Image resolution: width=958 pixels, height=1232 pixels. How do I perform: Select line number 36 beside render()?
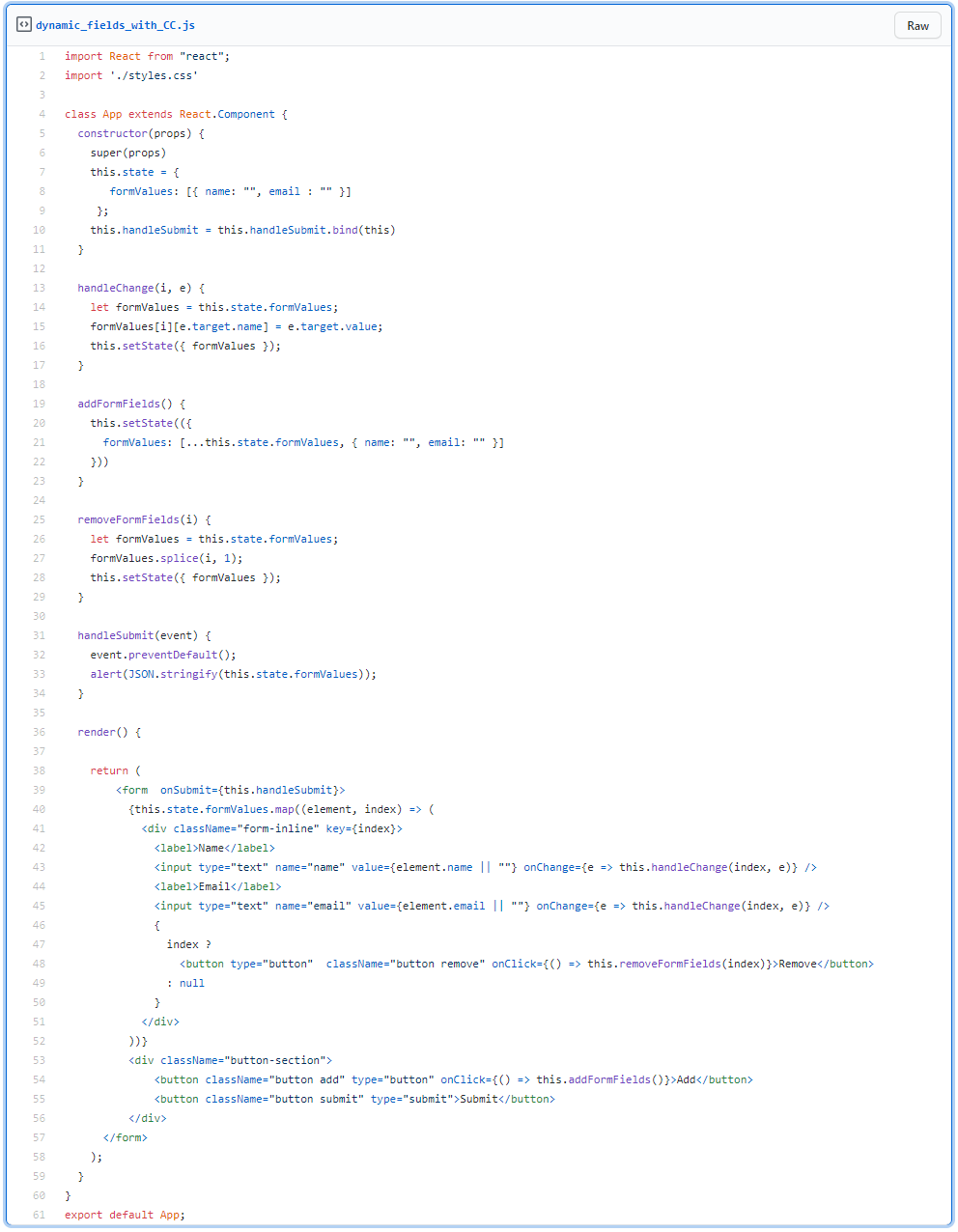tap(40, 732)
